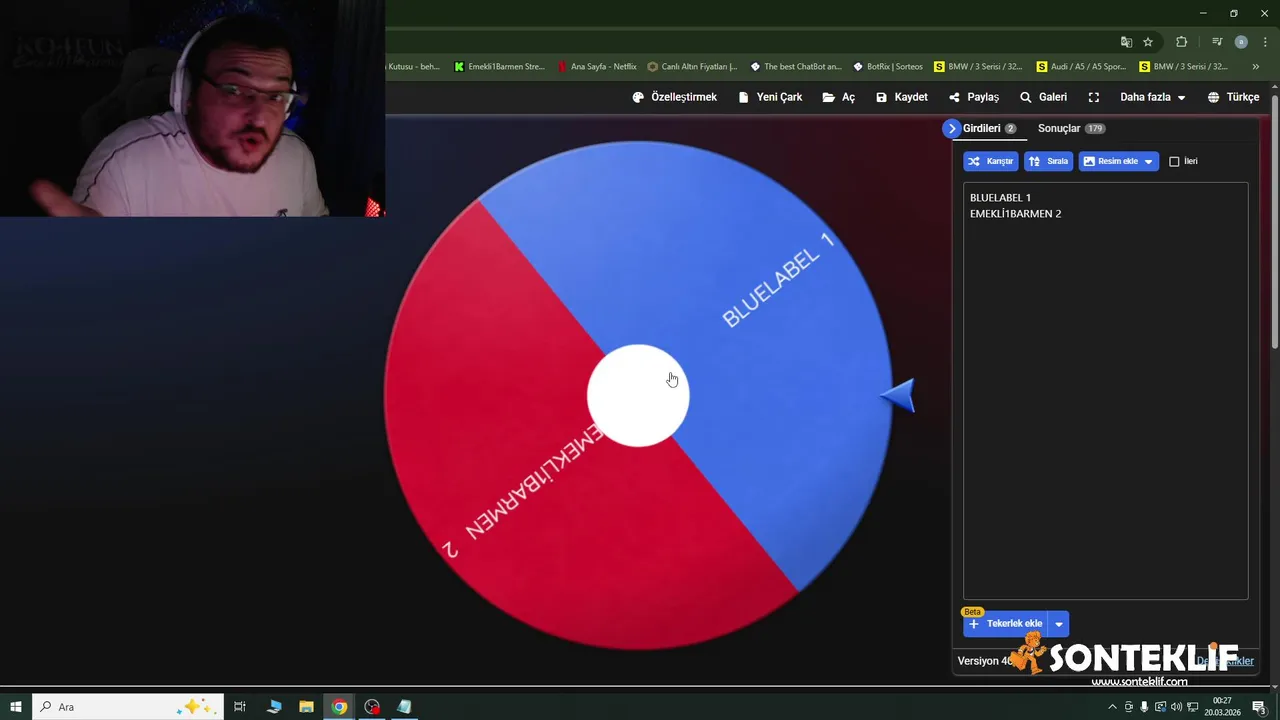
Task: Open the Chrome three-dot menu
Action: pos(1265,42)
